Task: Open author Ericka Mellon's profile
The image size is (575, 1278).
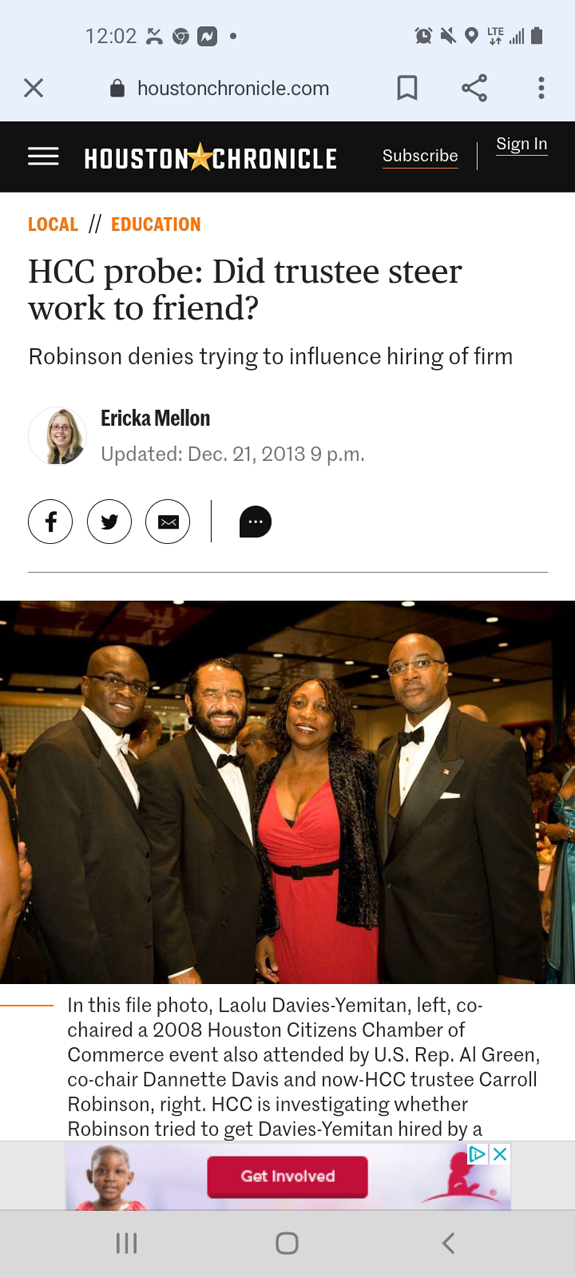Action: tap(155, 418)
